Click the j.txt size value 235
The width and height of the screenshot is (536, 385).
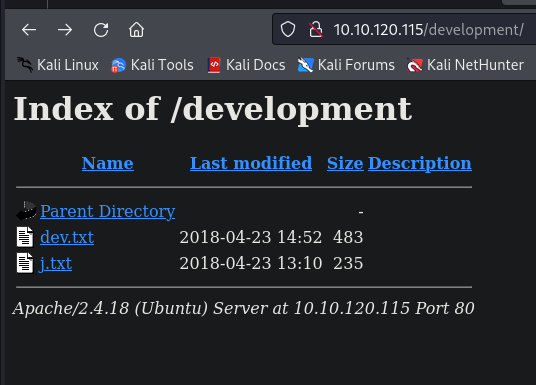pos(348,263)
